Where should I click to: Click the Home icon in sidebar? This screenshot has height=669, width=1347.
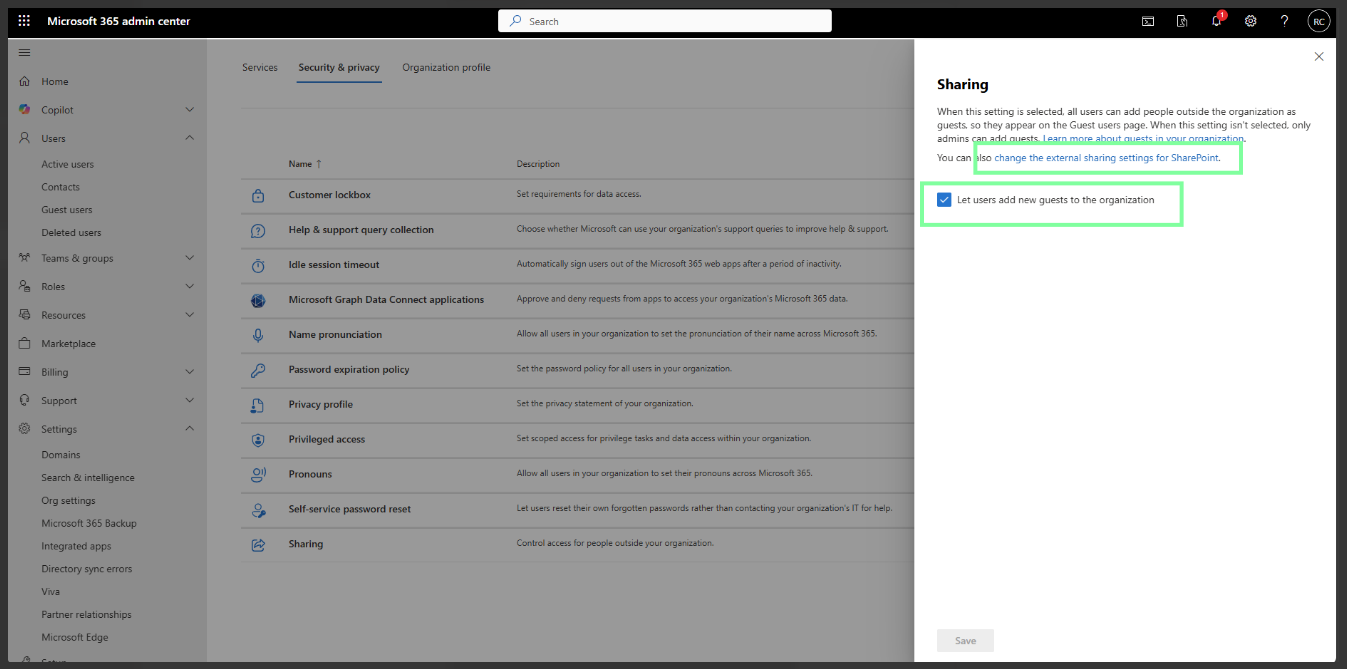24,81
